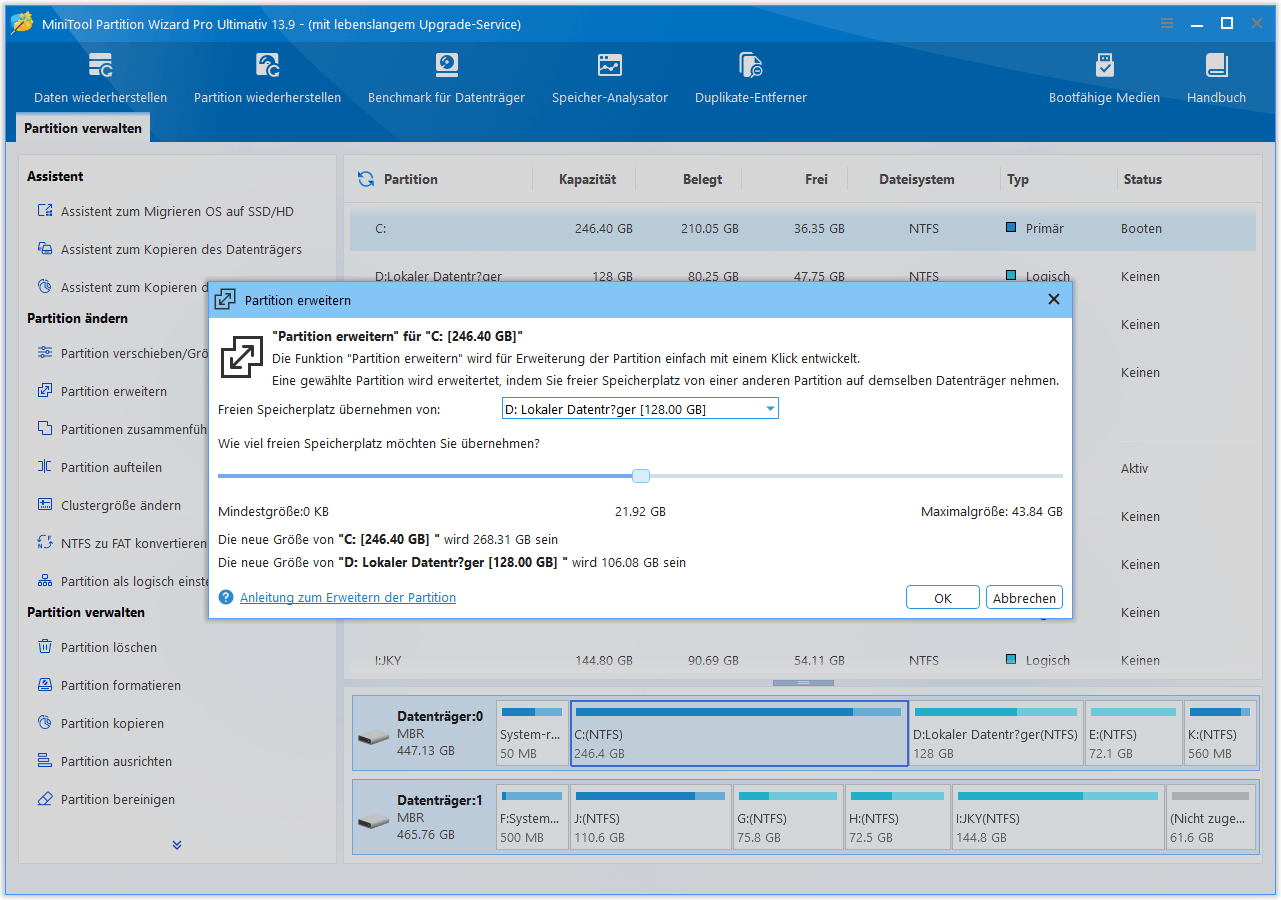Select the G:(NTFS) 75.8 GB block
Screen dimensions: 1281x900
click(x=788, y=817)
